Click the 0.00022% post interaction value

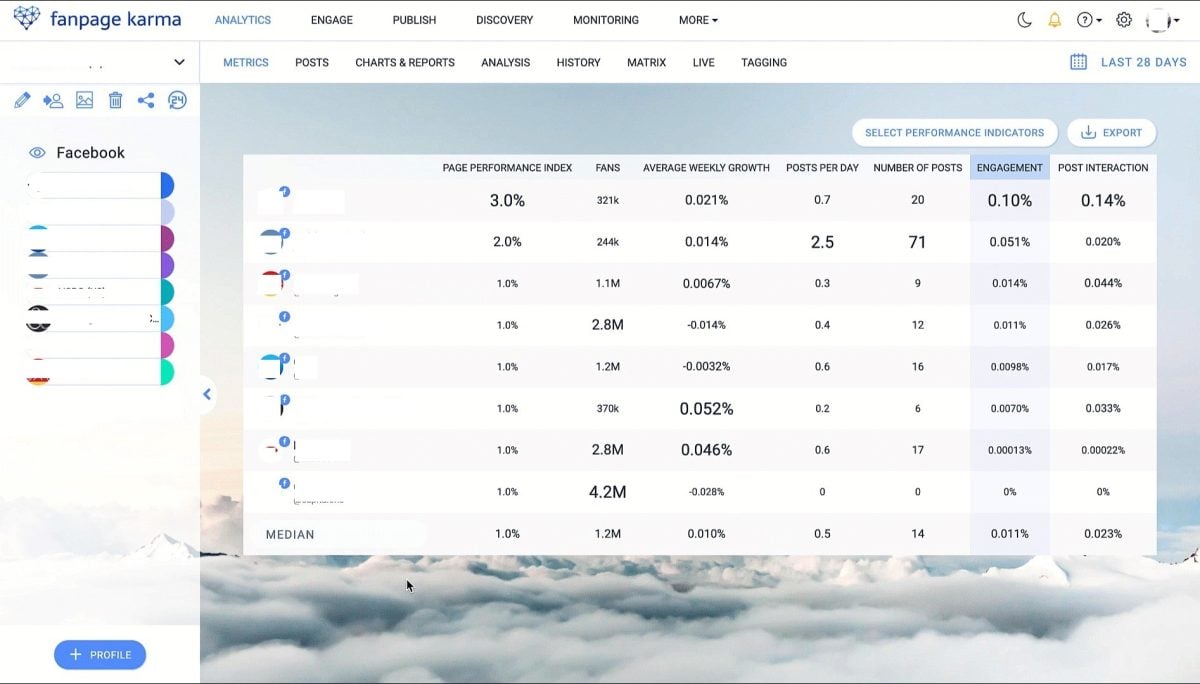tap(1103, 450)
